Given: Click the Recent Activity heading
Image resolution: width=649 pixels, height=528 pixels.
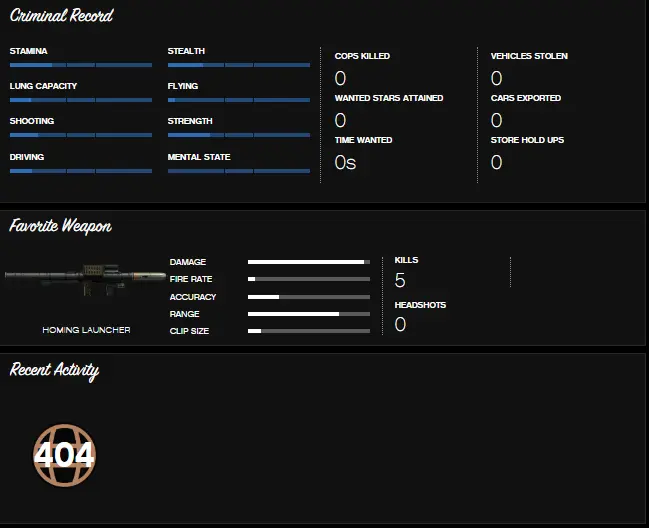Looking at the screenshot, I should (54, 370).
